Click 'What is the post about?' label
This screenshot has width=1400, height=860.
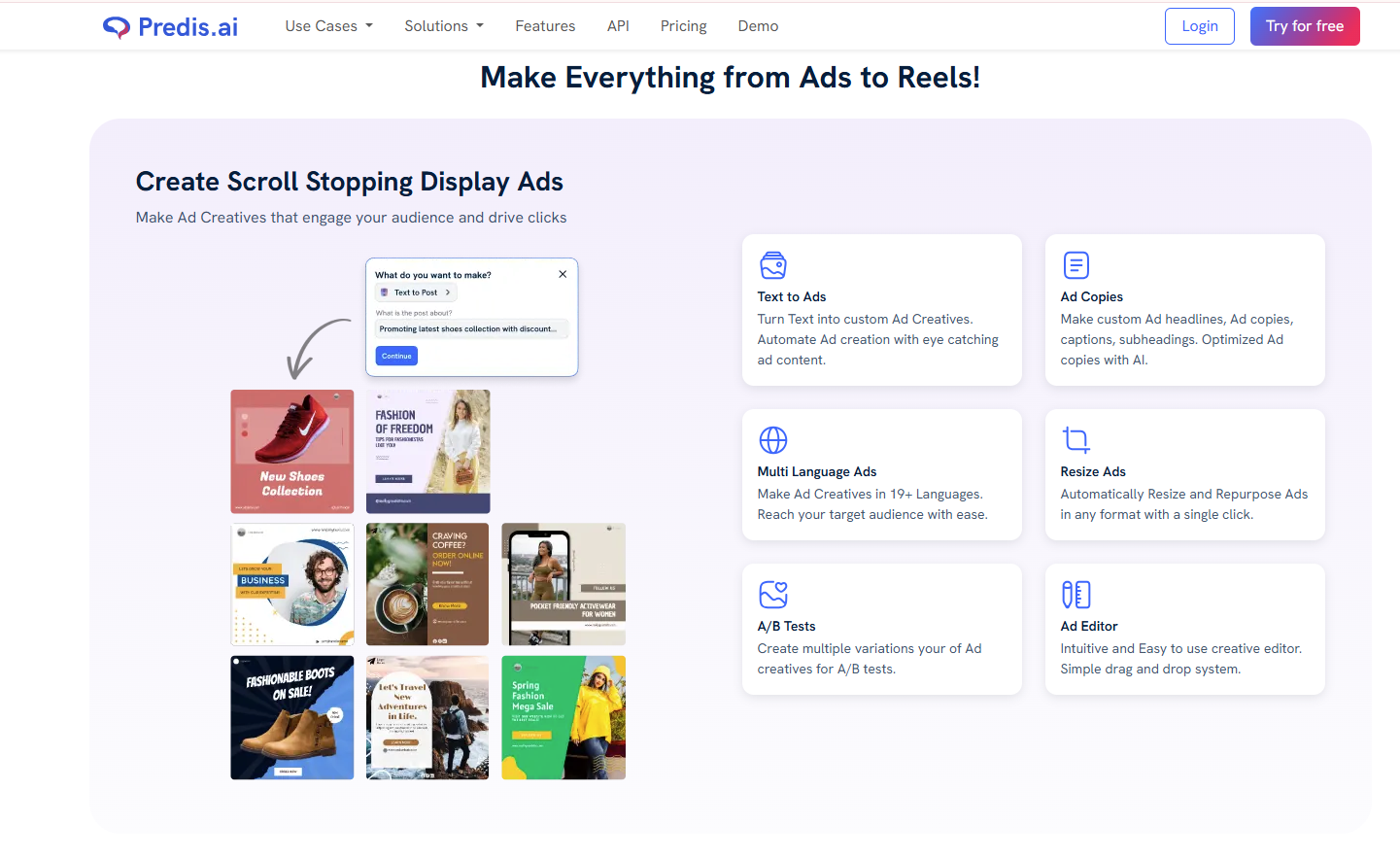414,313
